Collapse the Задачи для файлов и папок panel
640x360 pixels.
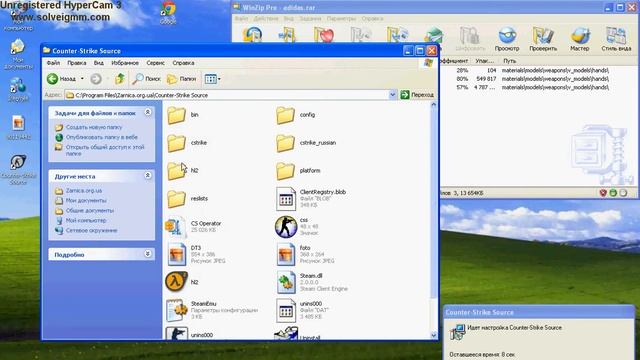tap(148, 112)
